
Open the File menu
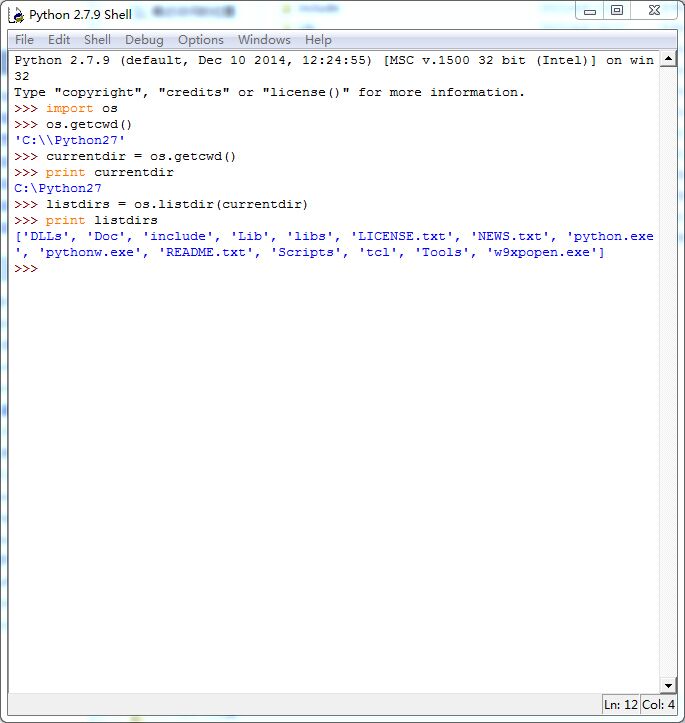[x=24, y=40]
